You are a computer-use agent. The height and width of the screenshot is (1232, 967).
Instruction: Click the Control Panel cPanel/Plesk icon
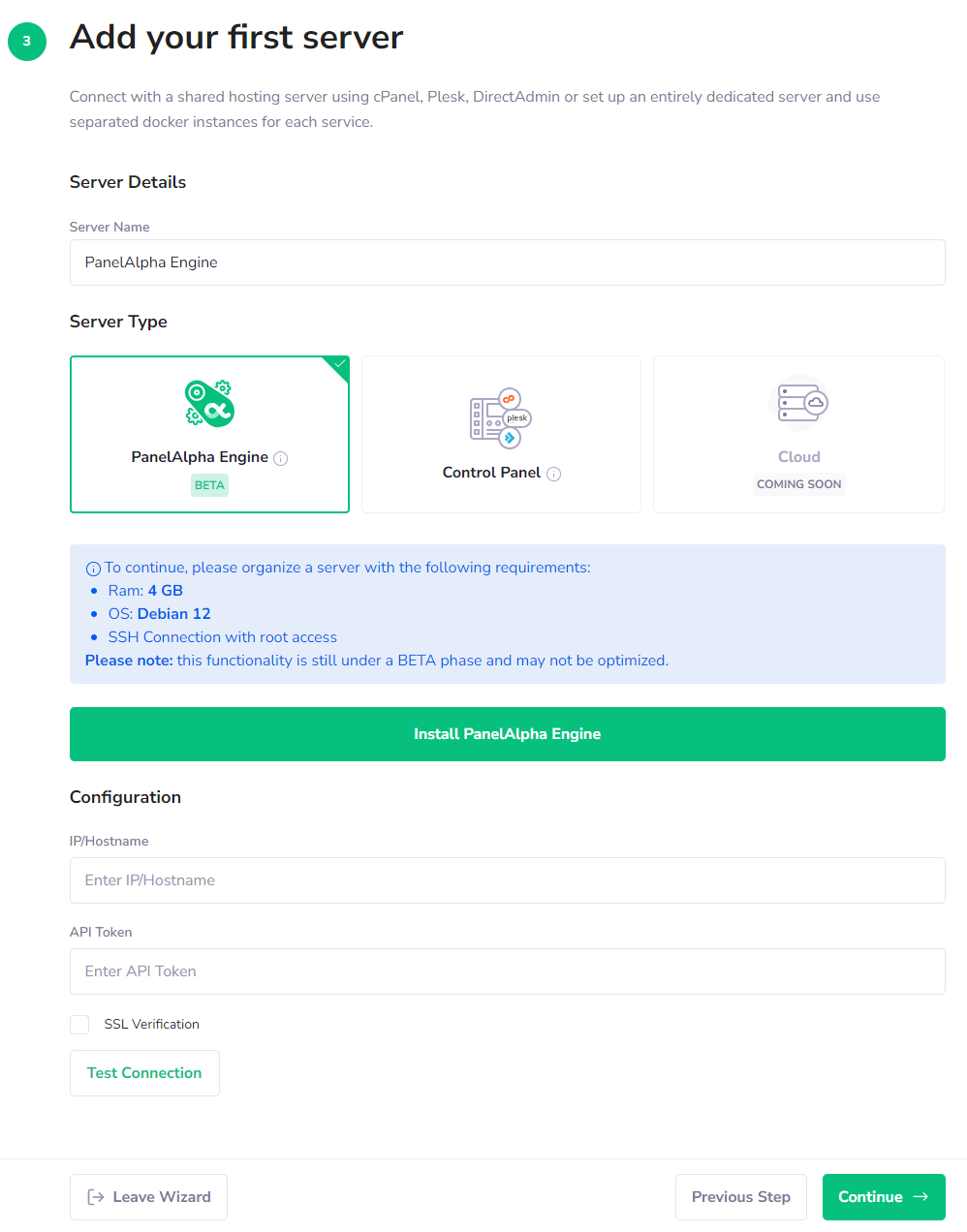(x=501, y=418)
